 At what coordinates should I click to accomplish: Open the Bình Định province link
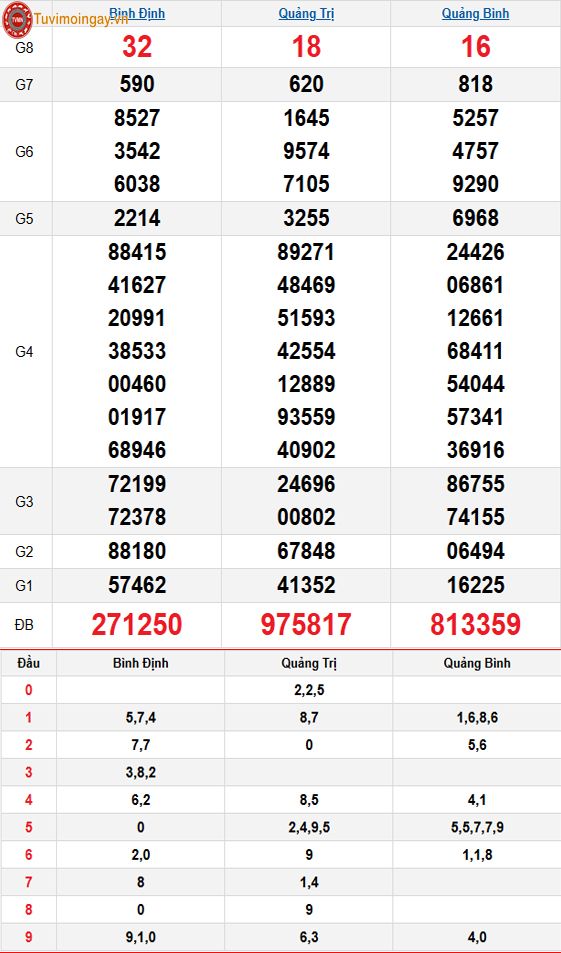(x=137, y=13)
